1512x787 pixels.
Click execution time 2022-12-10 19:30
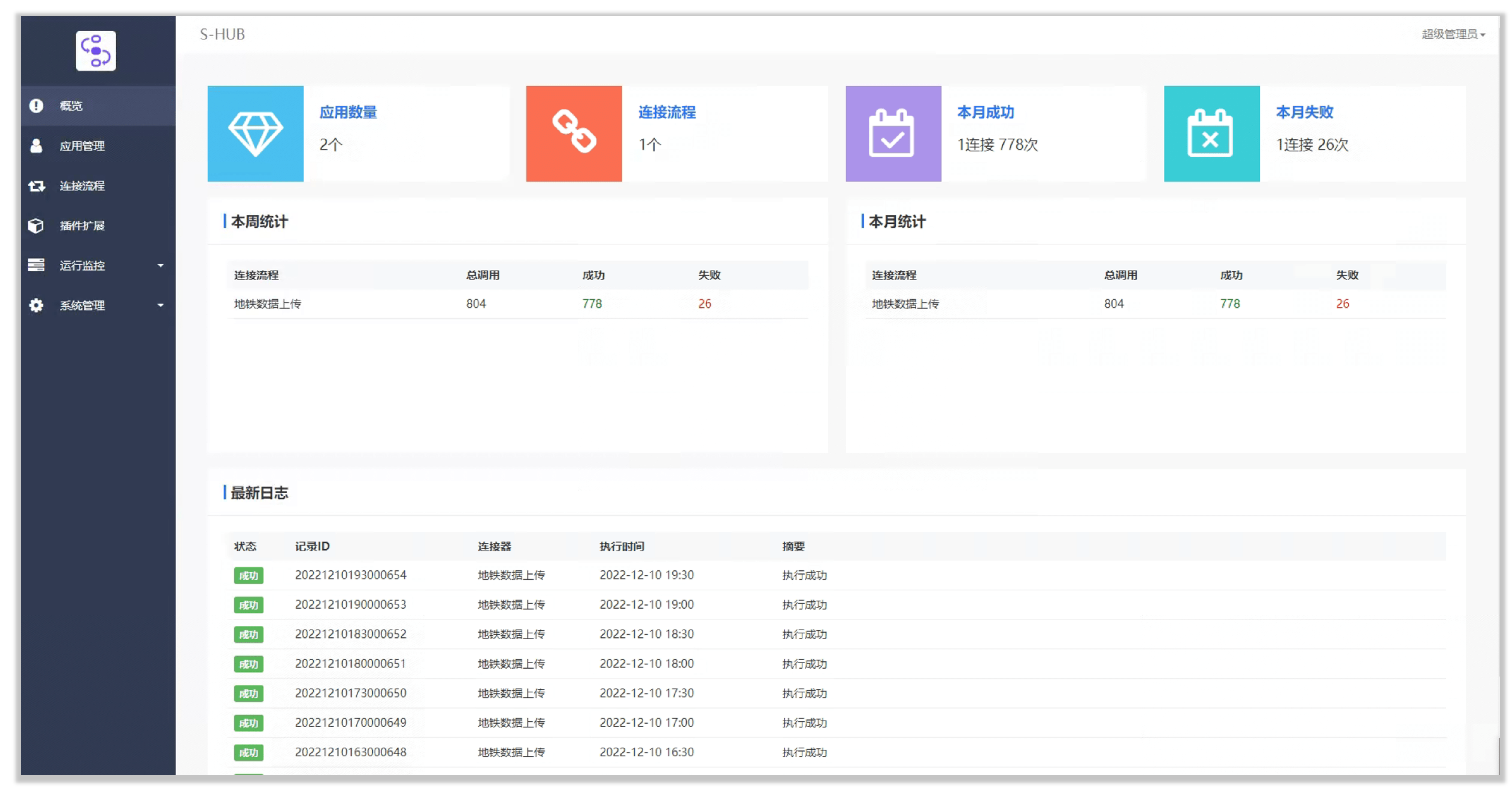click(647, 575)
